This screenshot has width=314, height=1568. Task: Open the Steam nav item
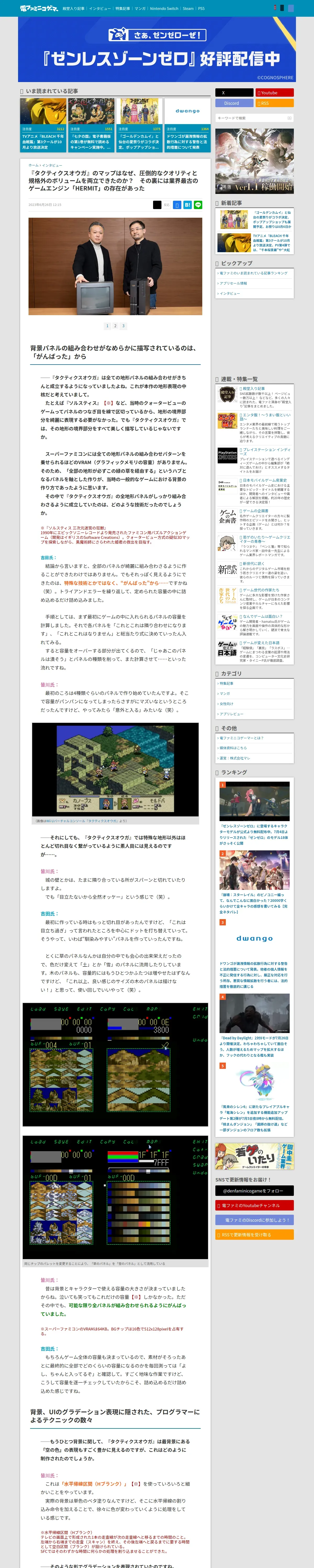click(188, 9)
